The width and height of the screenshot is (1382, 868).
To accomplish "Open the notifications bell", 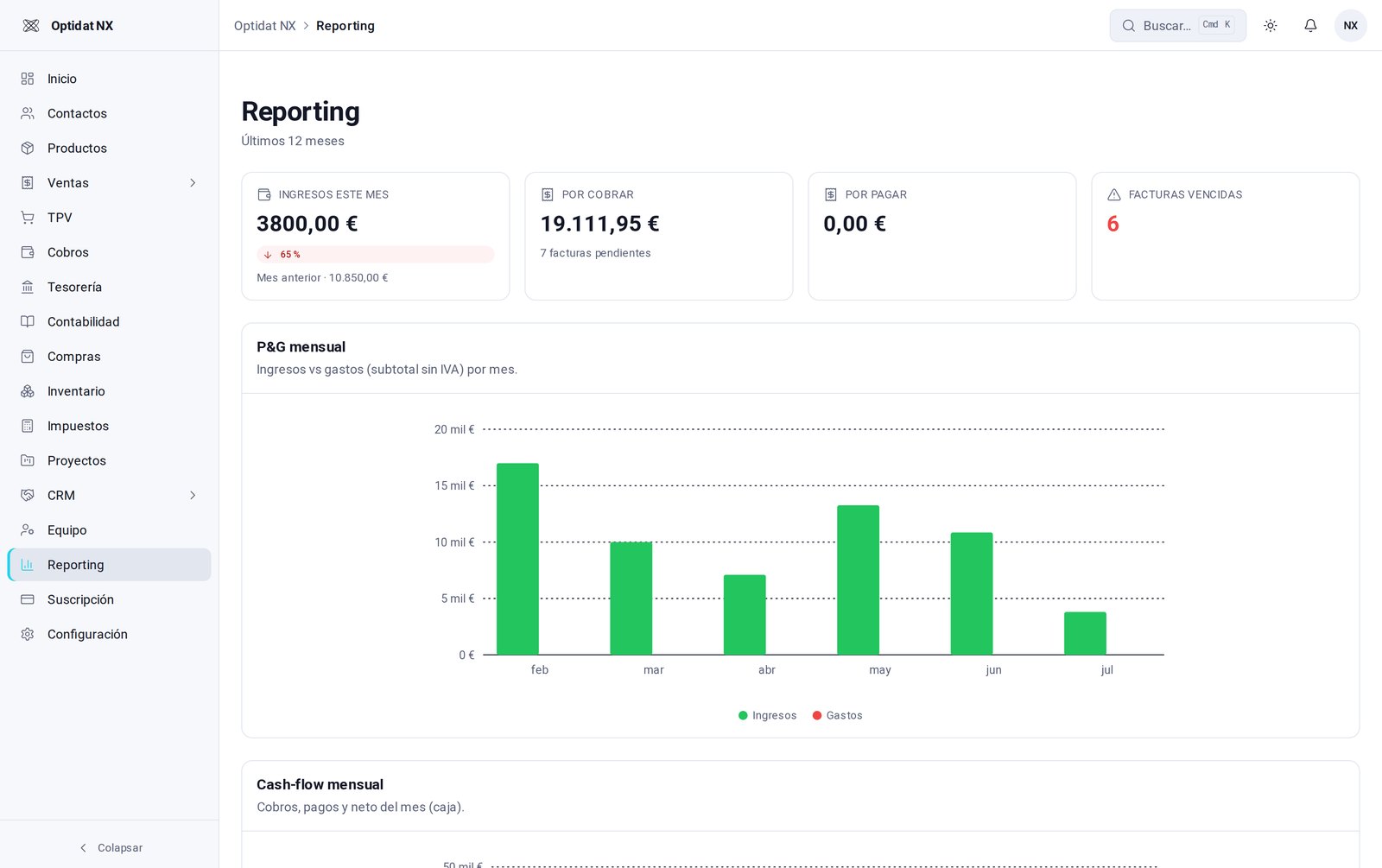I will [x=1310, y=26].
